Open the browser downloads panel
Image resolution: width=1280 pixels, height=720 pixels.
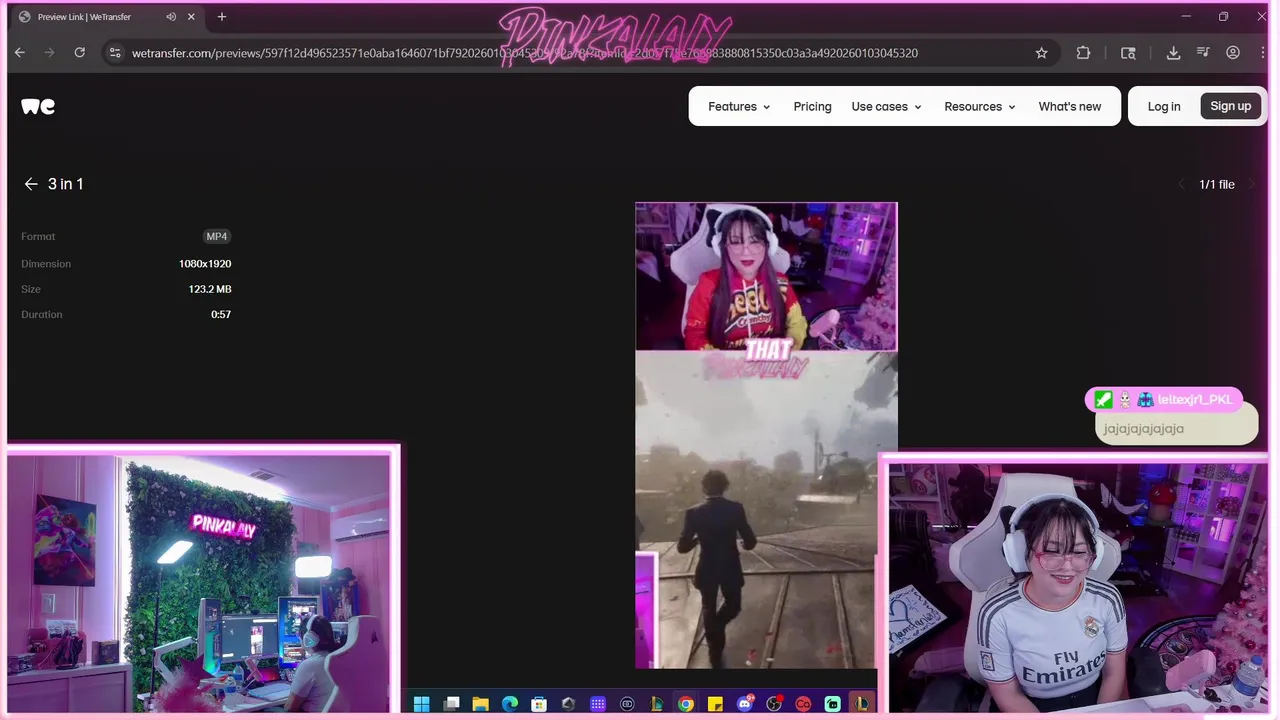(x=1173, y=53)
